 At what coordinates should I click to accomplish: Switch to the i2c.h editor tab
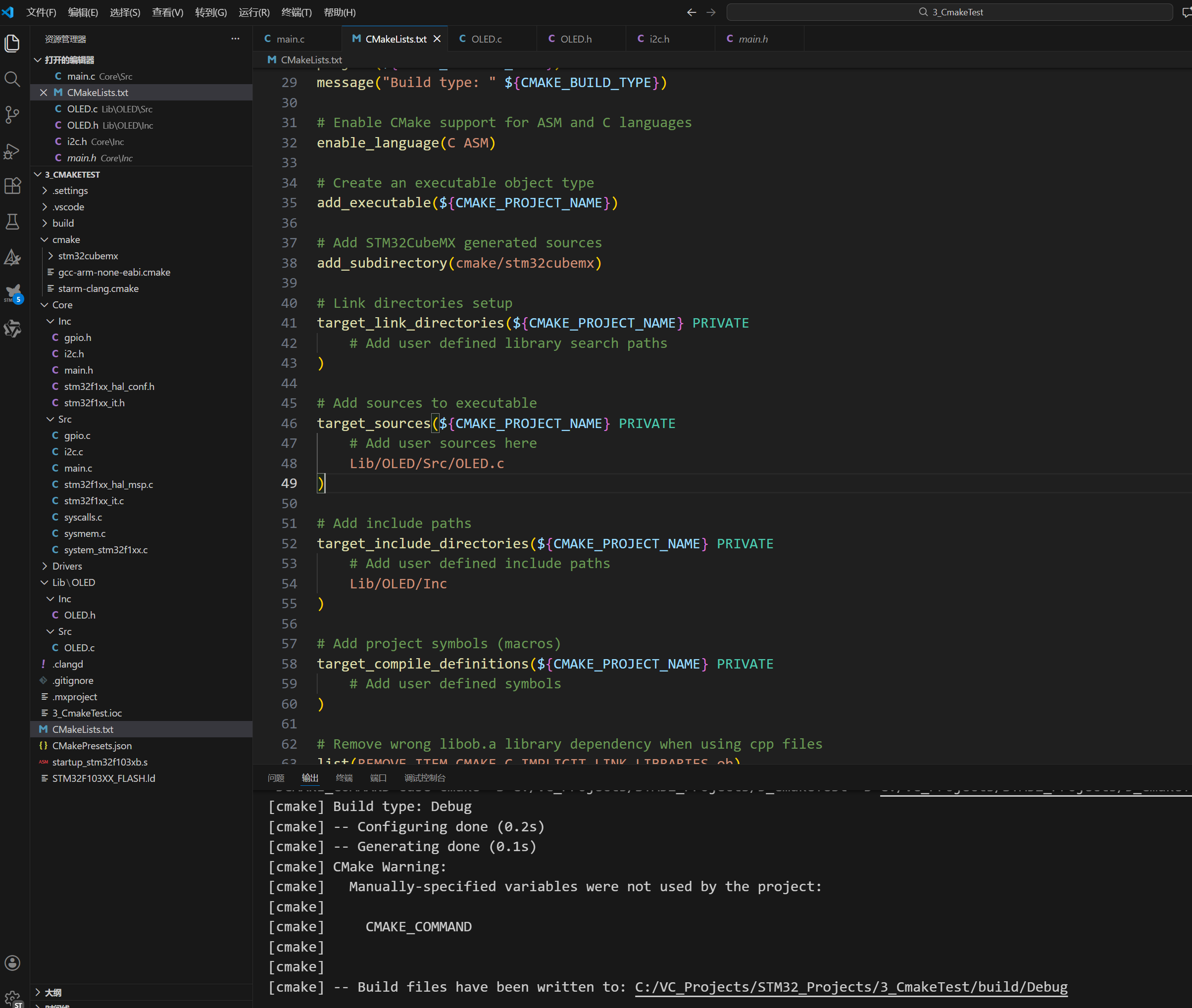point(671,39)
